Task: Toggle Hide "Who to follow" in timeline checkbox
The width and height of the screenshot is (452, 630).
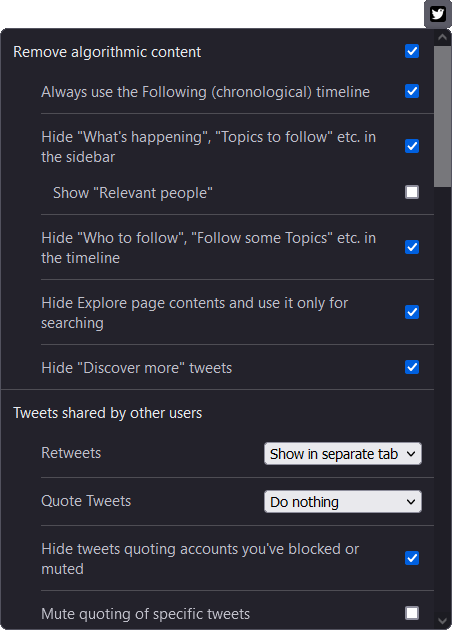Action: click(412, 247)
